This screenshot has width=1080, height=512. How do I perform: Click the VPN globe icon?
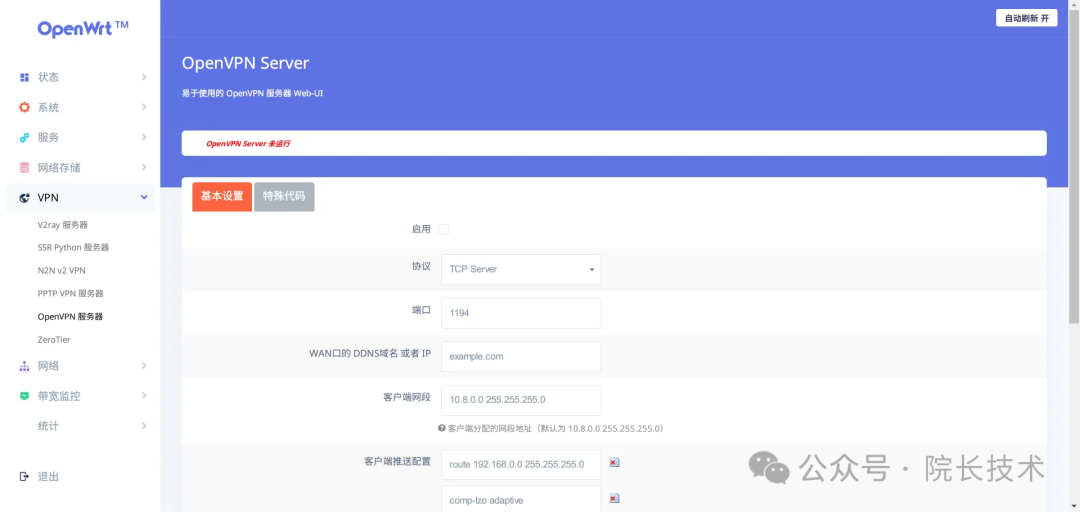25,198
